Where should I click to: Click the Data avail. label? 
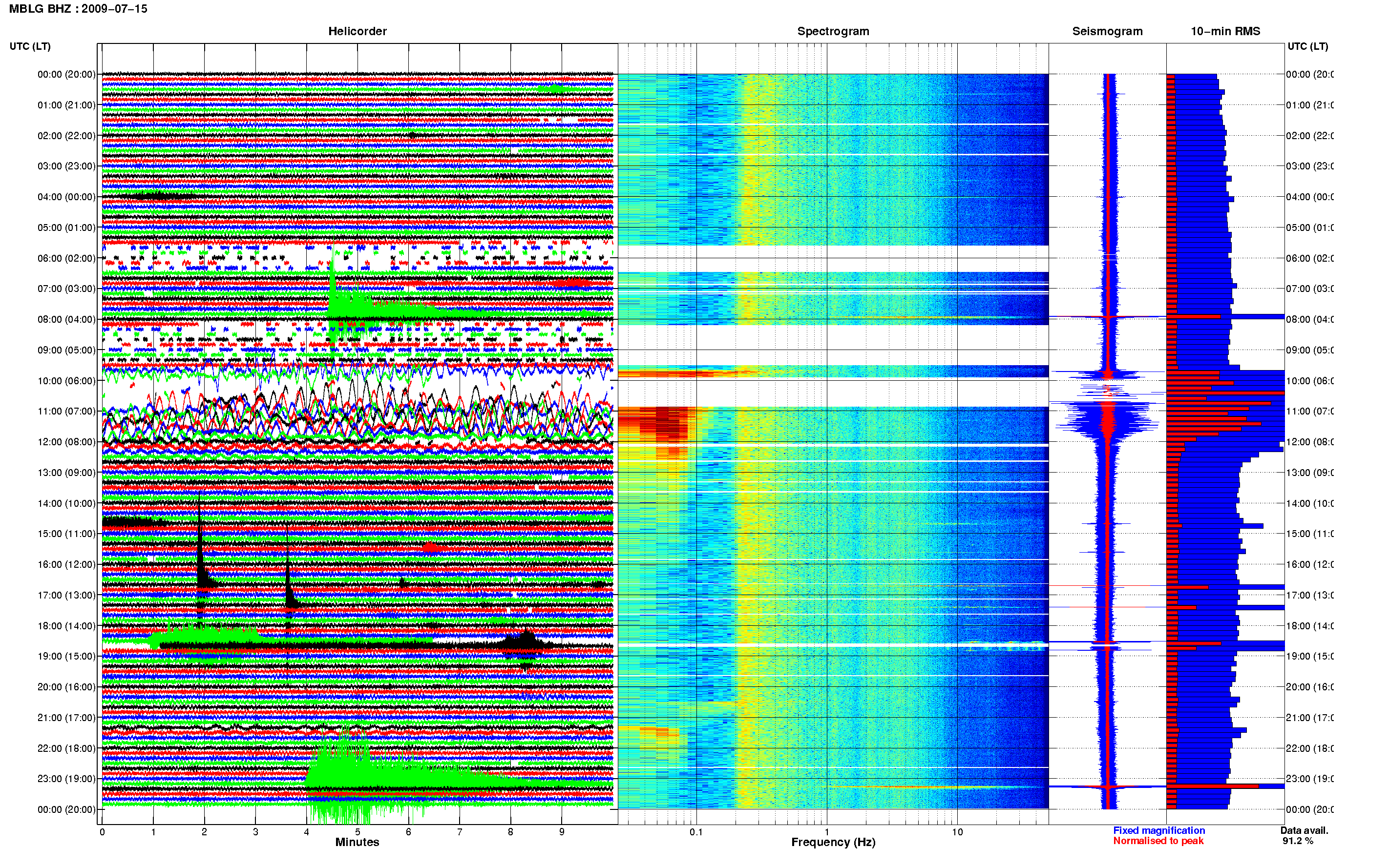[1304, 830]
